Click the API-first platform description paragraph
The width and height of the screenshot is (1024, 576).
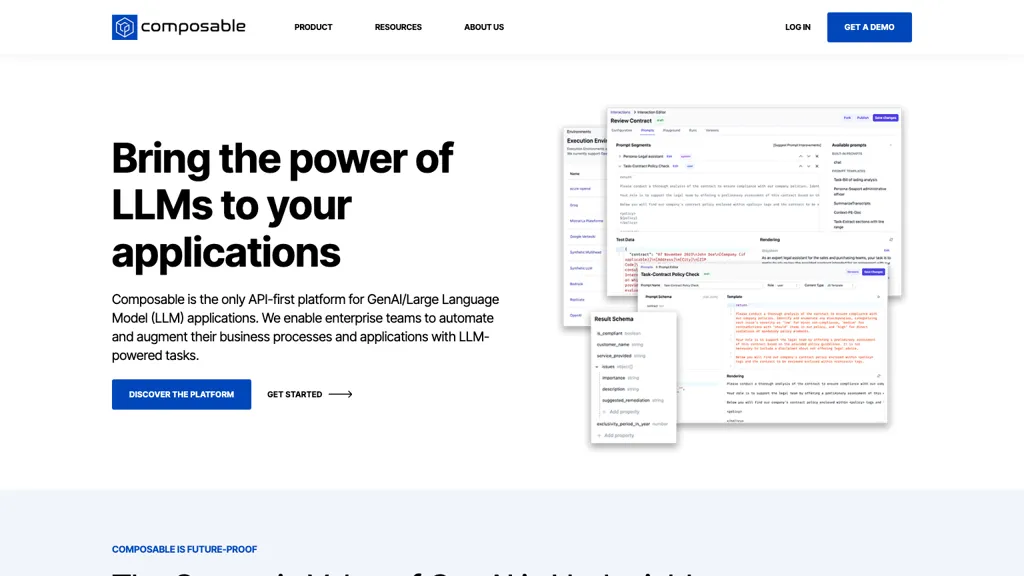tap(306, 327)
